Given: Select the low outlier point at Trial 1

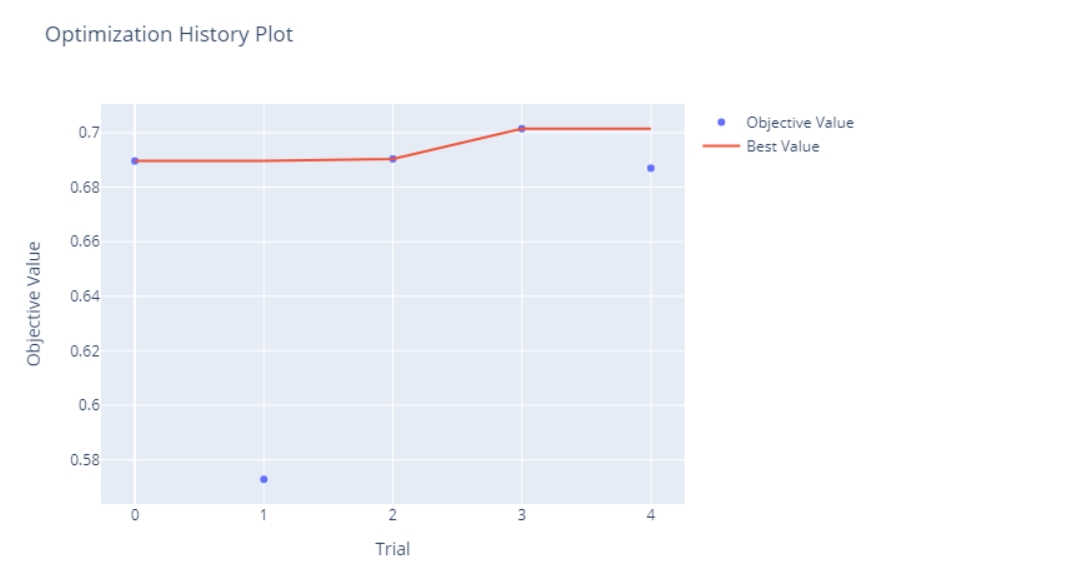Looking at the screenshot, I should (x=264, y=479).
